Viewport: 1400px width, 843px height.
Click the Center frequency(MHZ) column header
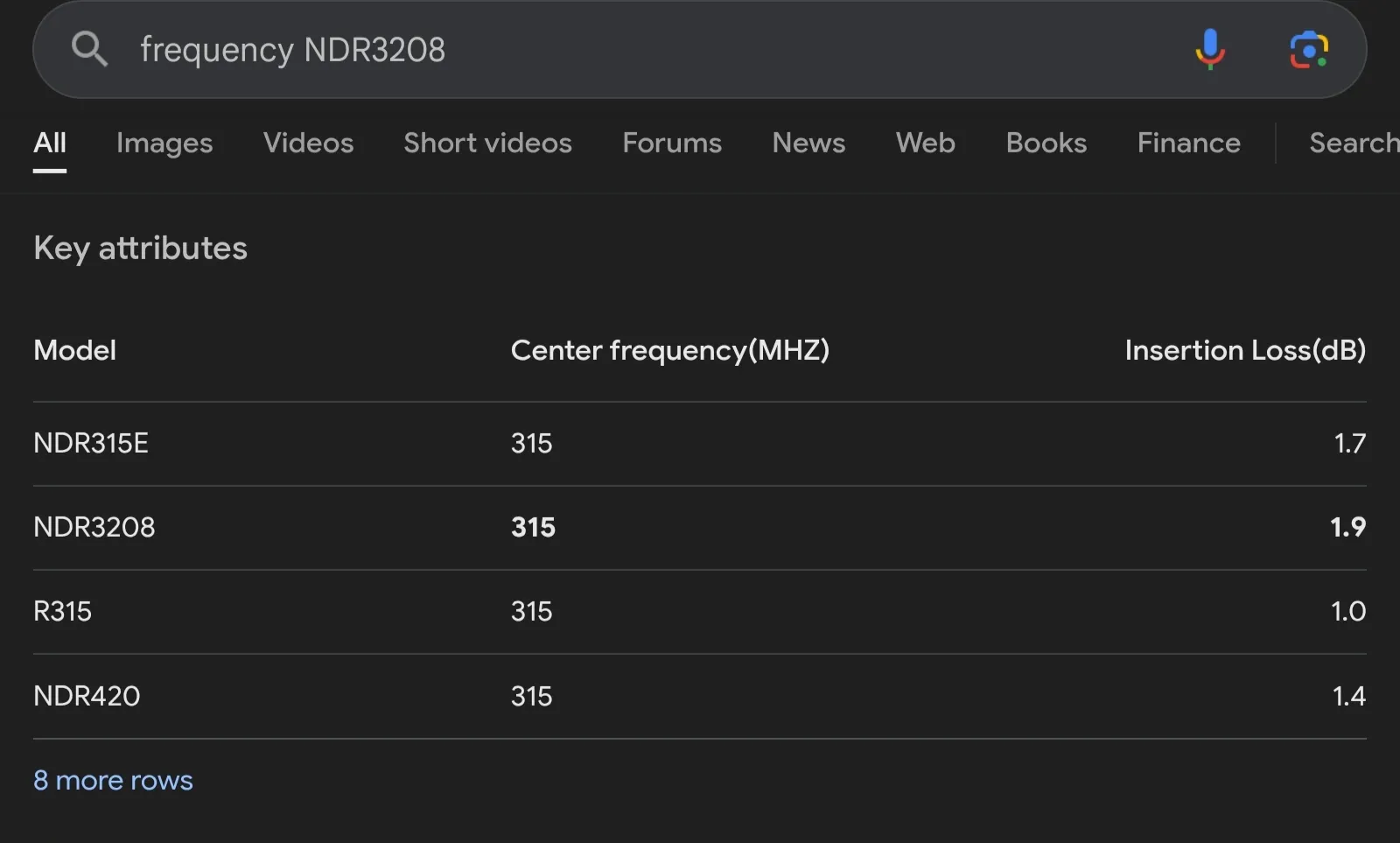point(669,350)
